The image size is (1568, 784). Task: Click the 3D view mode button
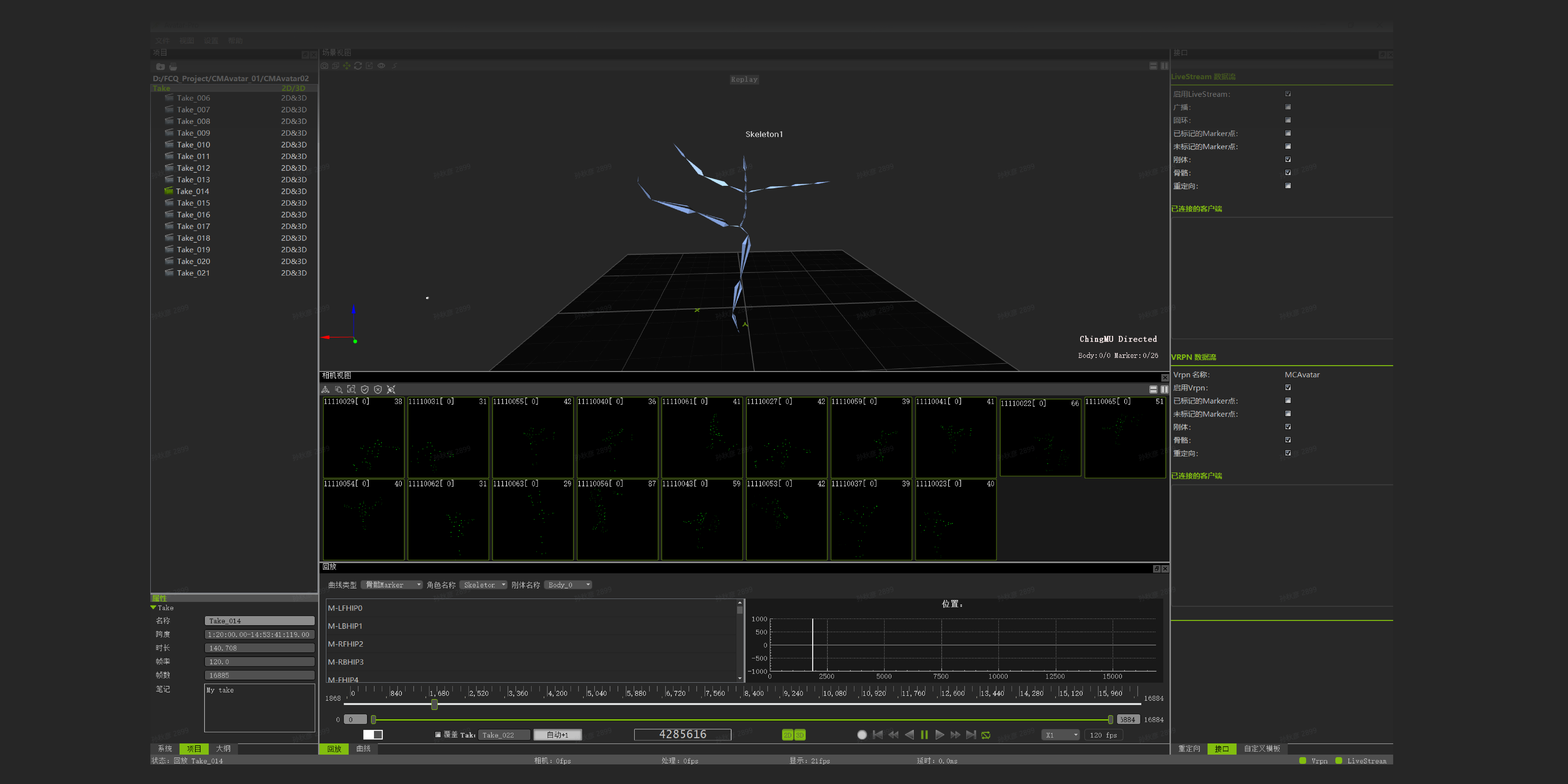click(800, 735)
